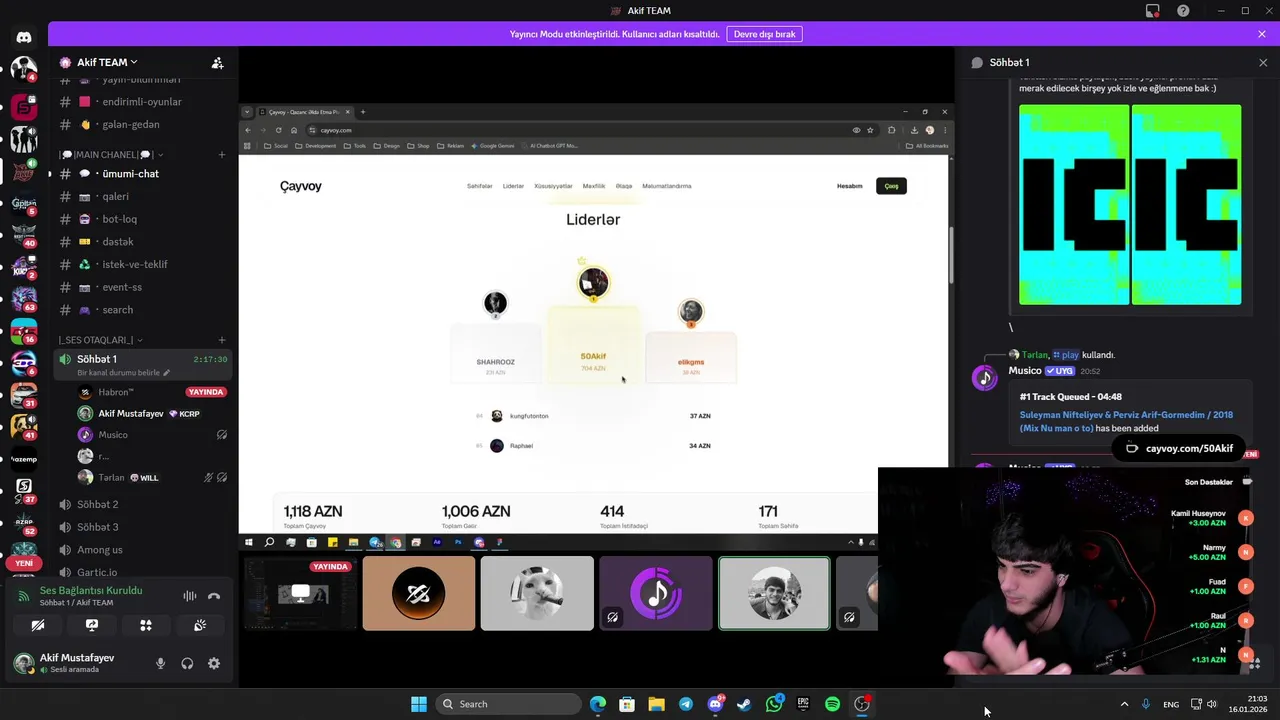Open Steam from taskbar

[744, 704]
